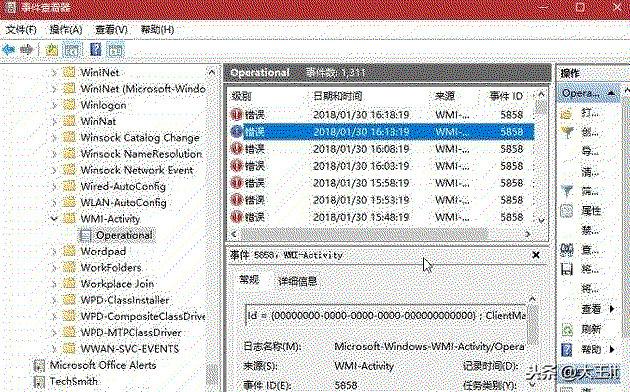Screen dimensions: 630x392
Task: Expand the WPD-ClassInstaller node
Action: (54, 300)
